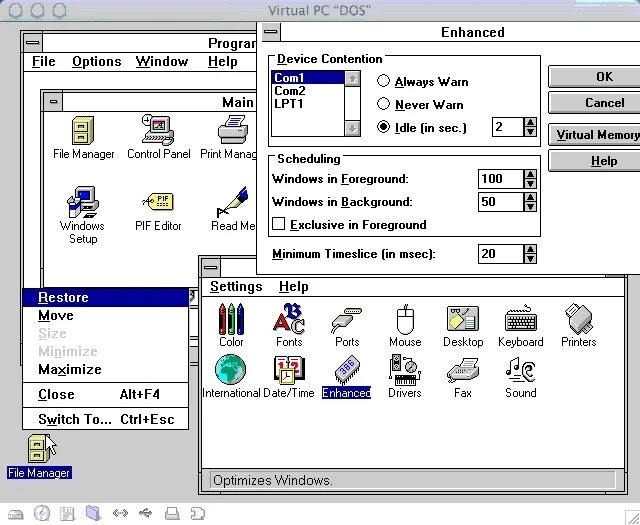Click Virtual PC USB status icon
Image resolution: width=640 pixels, height=525 pixels.
click(145, 513)
